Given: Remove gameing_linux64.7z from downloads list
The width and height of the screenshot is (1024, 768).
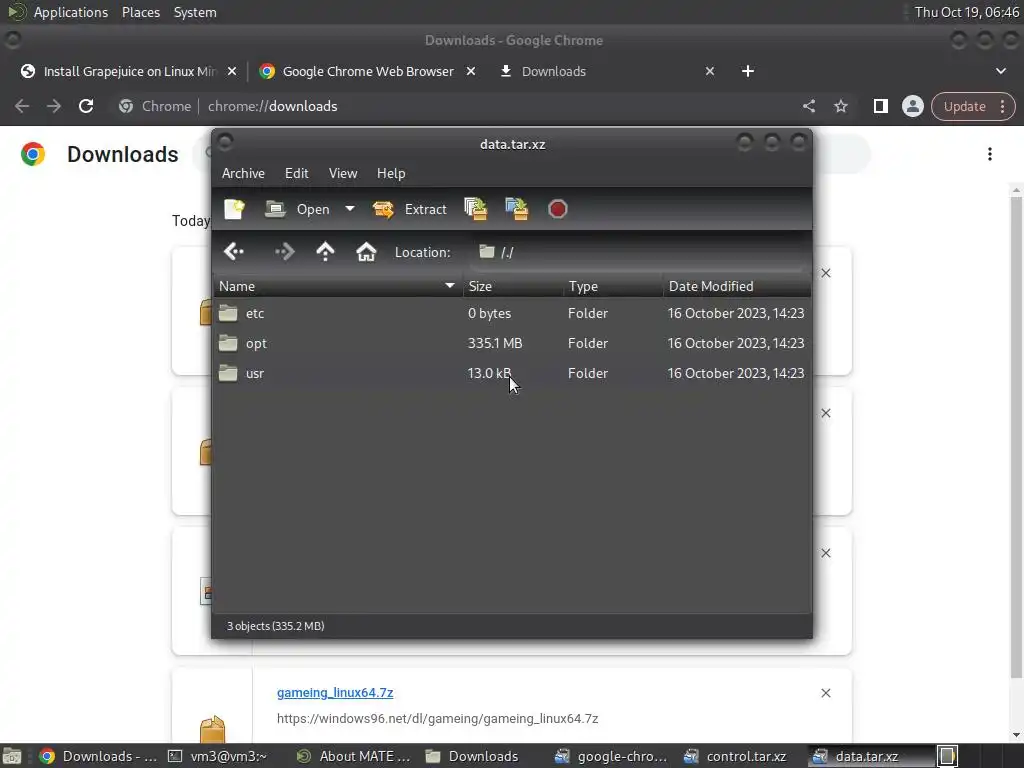Looking at the screenshot, I should pyautogui.click(x=825, y=693).
